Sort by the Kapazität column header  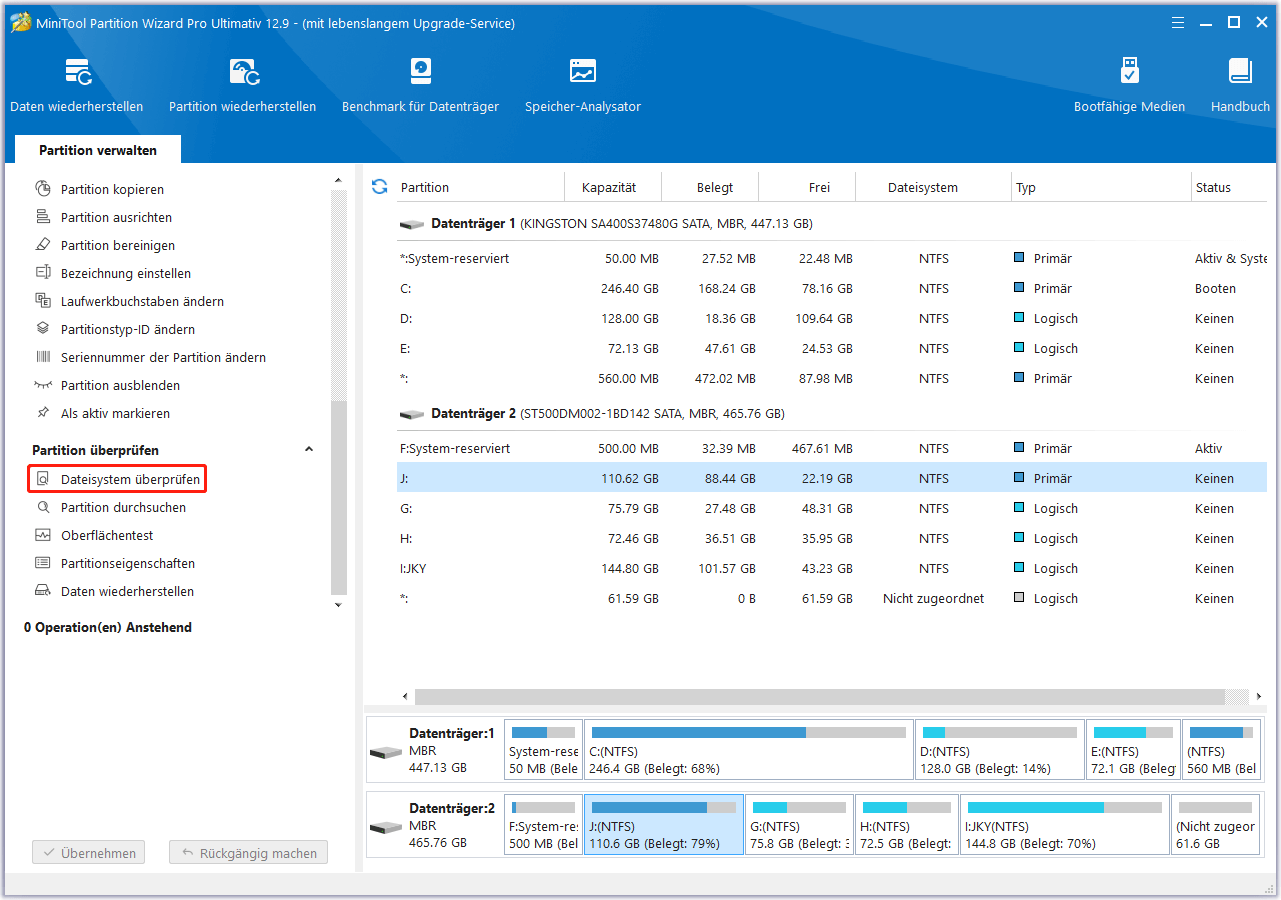point(608,187)
